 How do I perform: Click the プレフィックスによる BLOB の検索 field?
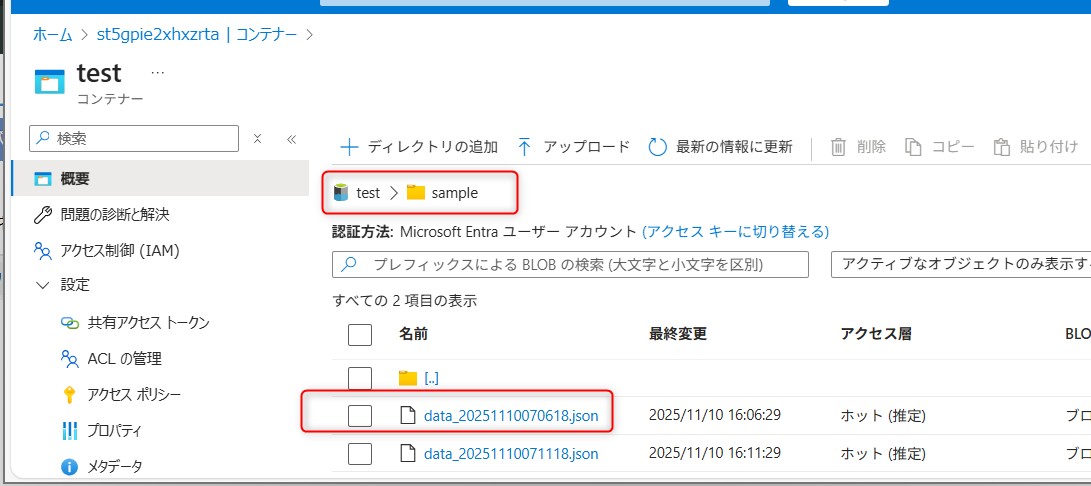571,265
